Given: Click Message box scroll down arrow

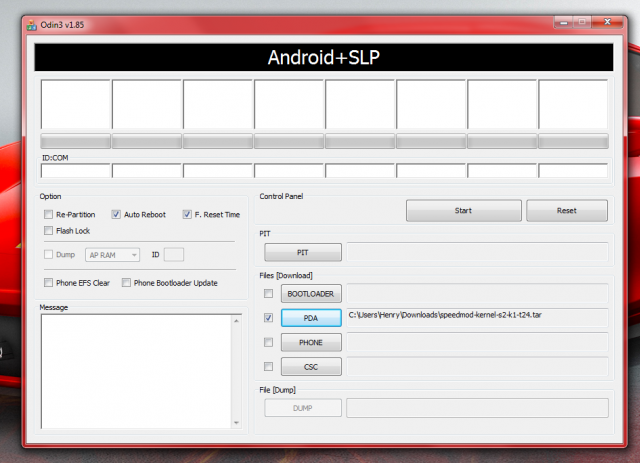Looking at the screenshot, I should coord(236,423).
